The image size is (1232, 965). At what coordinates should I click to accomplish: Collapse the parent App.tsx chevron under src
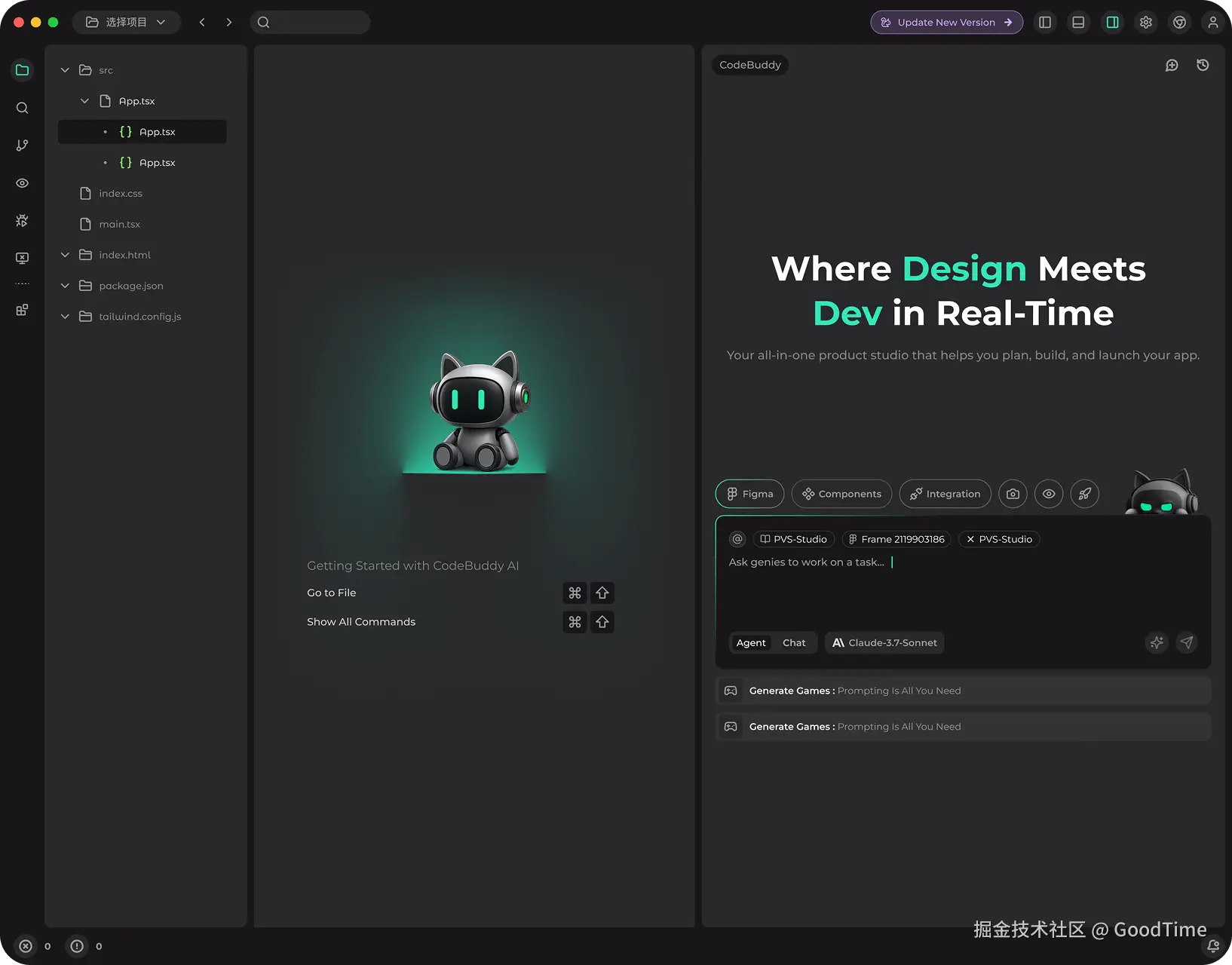tap(84, 101)
